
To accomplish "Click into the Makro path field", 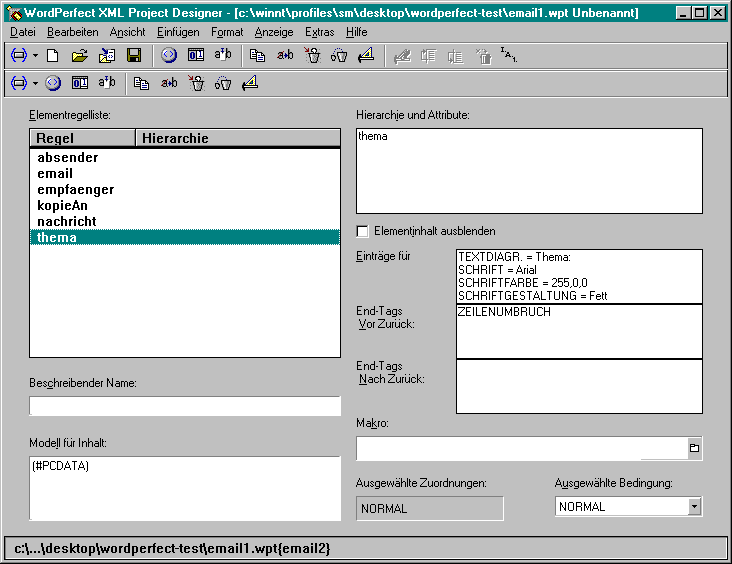I will point(521,448).
